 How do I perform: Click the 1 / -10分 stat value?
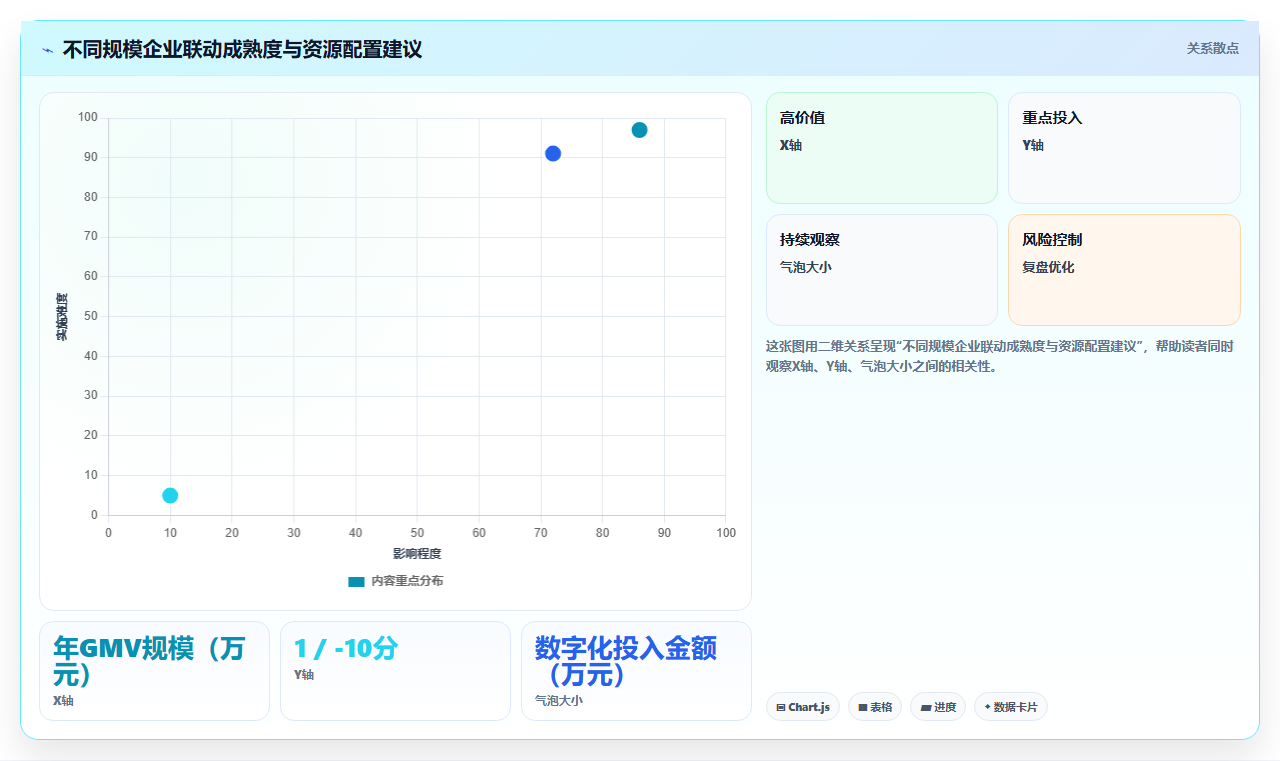click(345, 649)
